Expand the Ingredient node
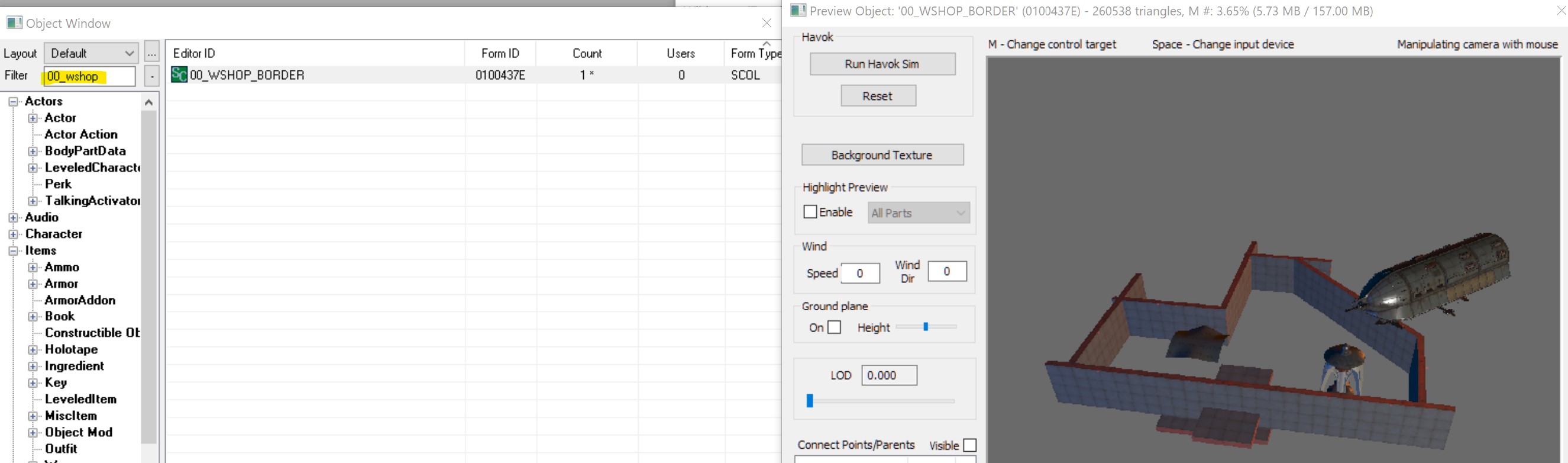Screen dimensions: 1568x463 point(33,366)
